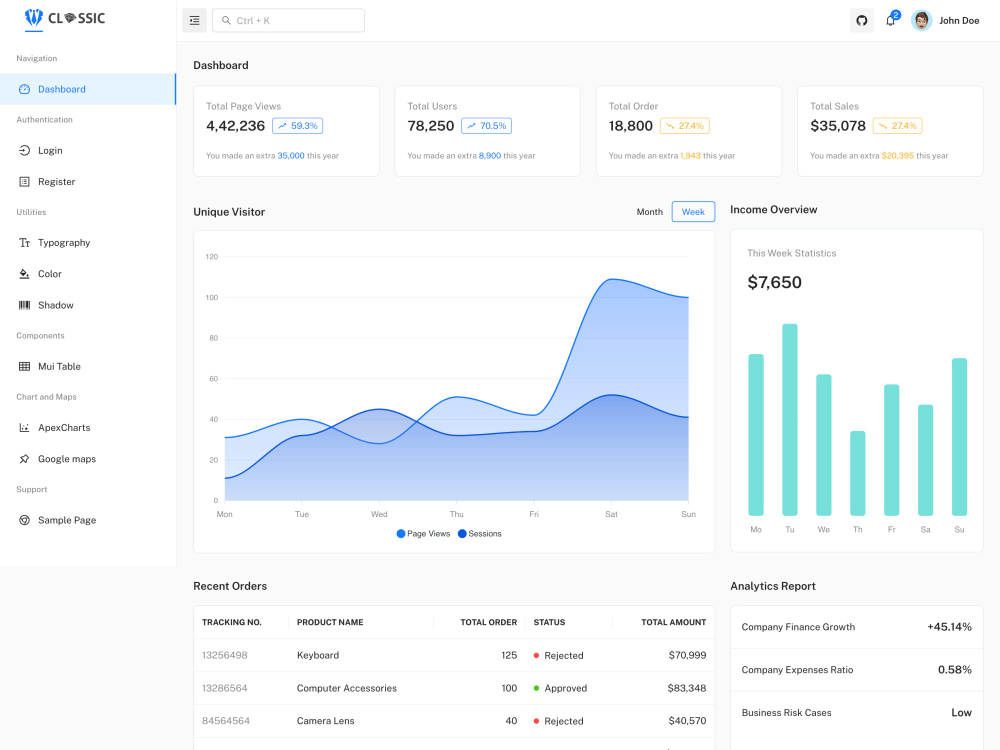
Task: Click the Tuesday income bar
Action: pyautogui.click(x=790, y=420)
